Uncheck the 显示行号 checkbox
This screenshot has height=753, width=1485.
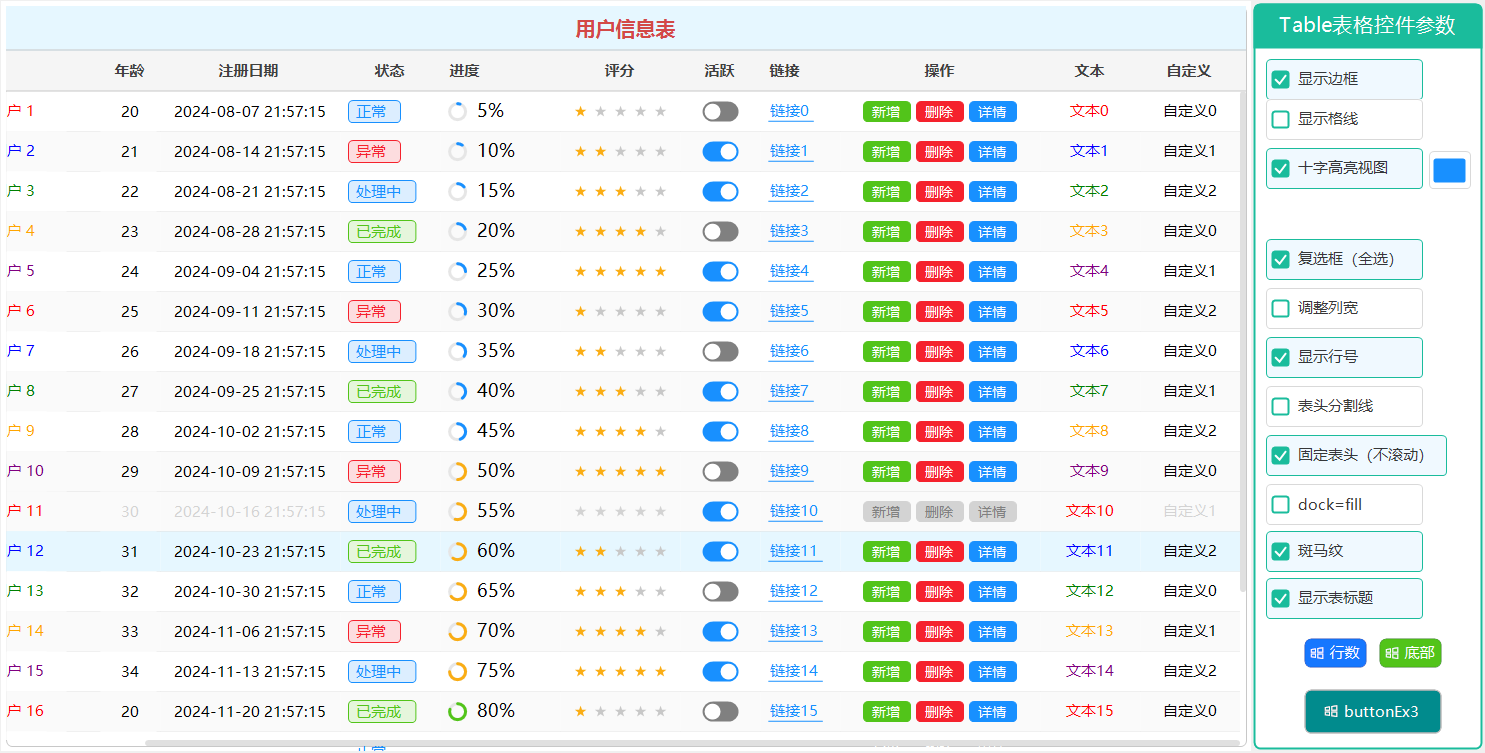(1280, 357)
